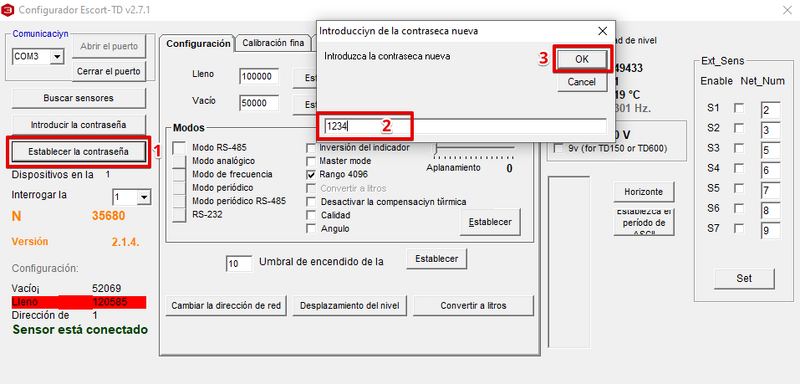Select Modo periódico RS-485 option
The image size is (800, 384).
179,201
